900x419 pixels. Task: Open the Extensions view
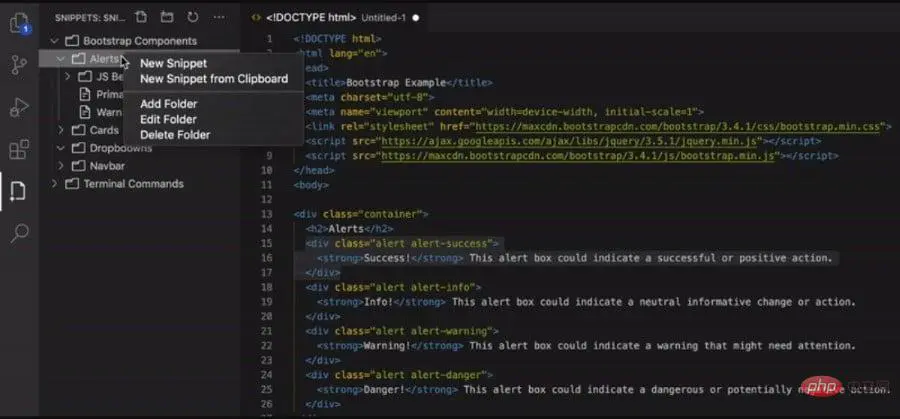pos(19,149)
